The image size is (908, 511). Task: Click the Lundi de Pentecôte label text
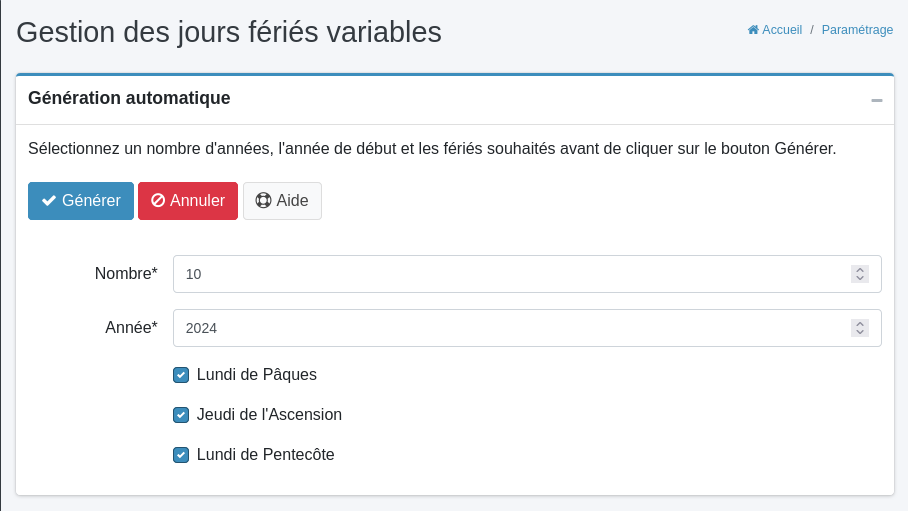point(265,455)
